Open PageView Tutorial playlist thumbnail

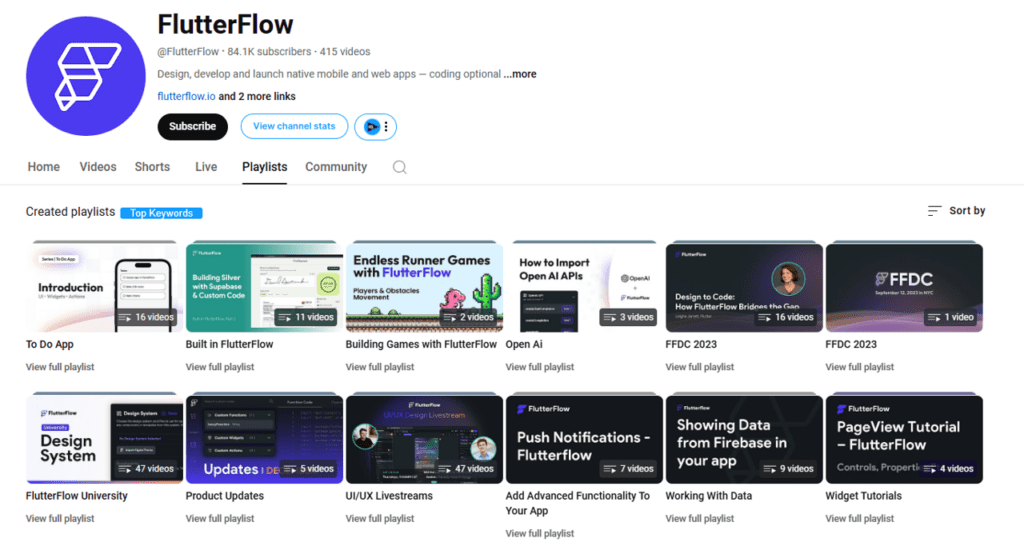click(x=904, y=439)
